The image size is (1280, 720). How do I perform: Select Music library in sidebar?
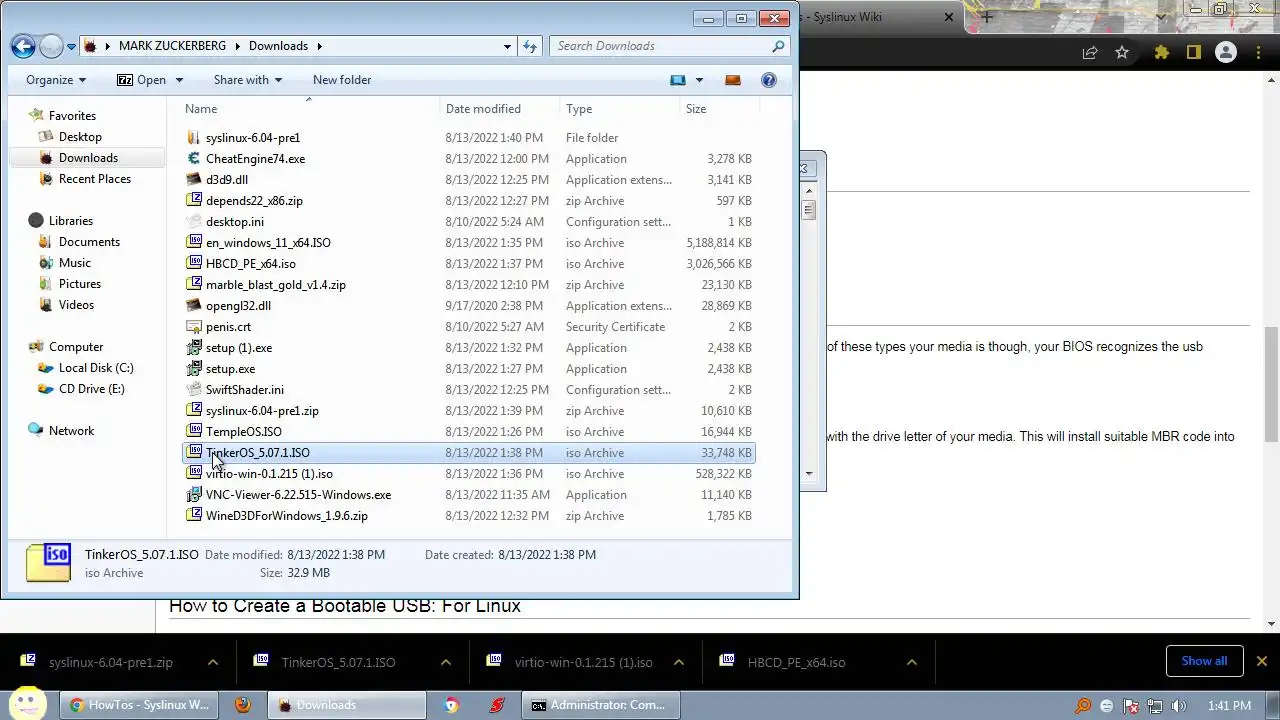[75, 263]
